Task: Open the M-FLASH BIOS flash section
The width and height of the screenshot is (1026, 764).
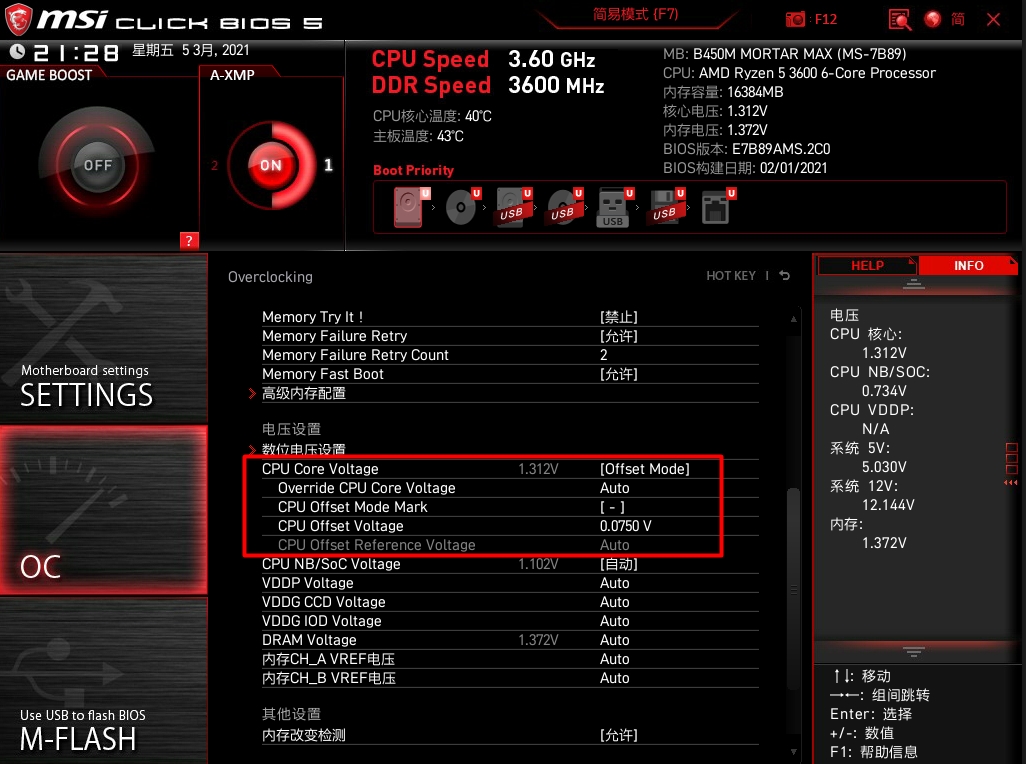Action: coord(104,680)
